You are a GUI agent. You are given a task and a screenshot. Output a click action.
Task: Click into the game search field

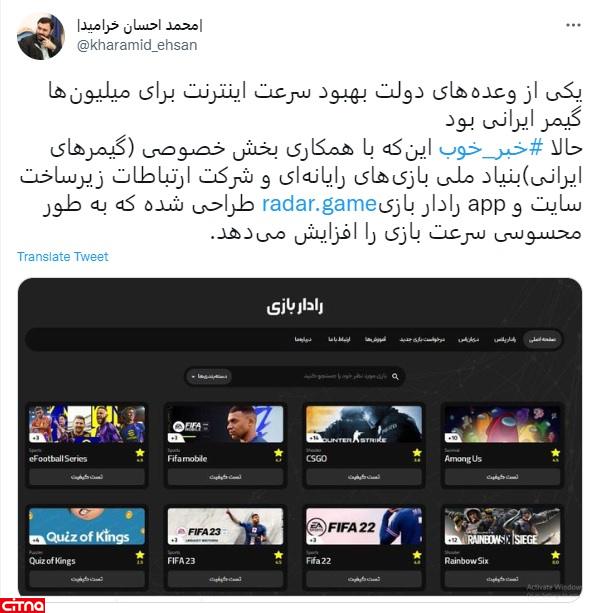[315, 376]
